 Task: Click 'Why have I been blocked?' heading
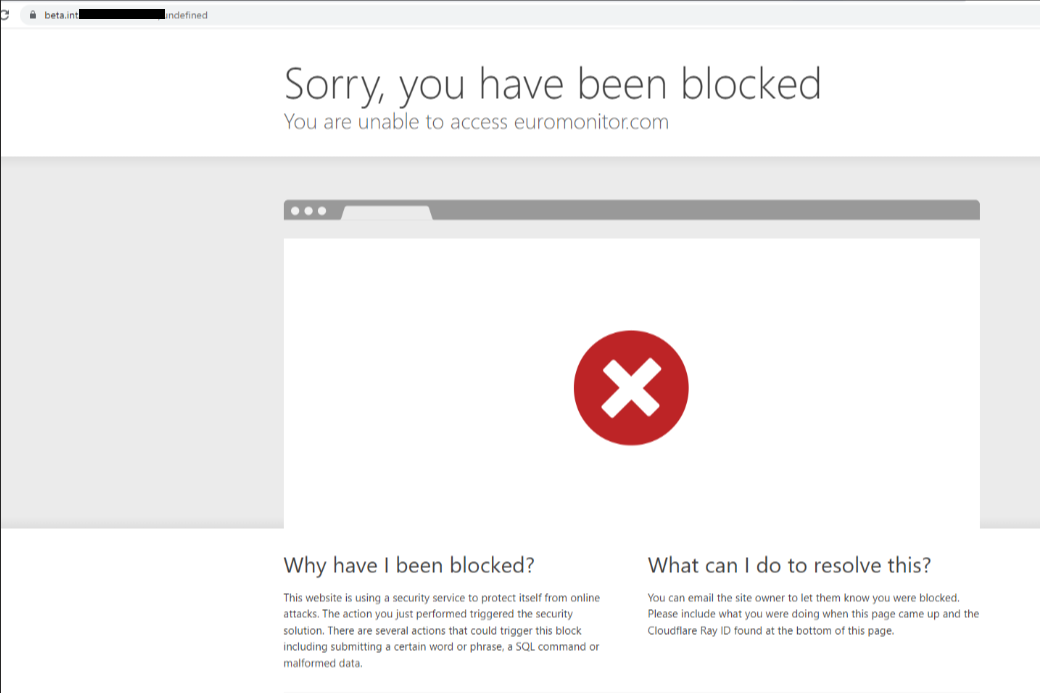(x=409, y=565)
